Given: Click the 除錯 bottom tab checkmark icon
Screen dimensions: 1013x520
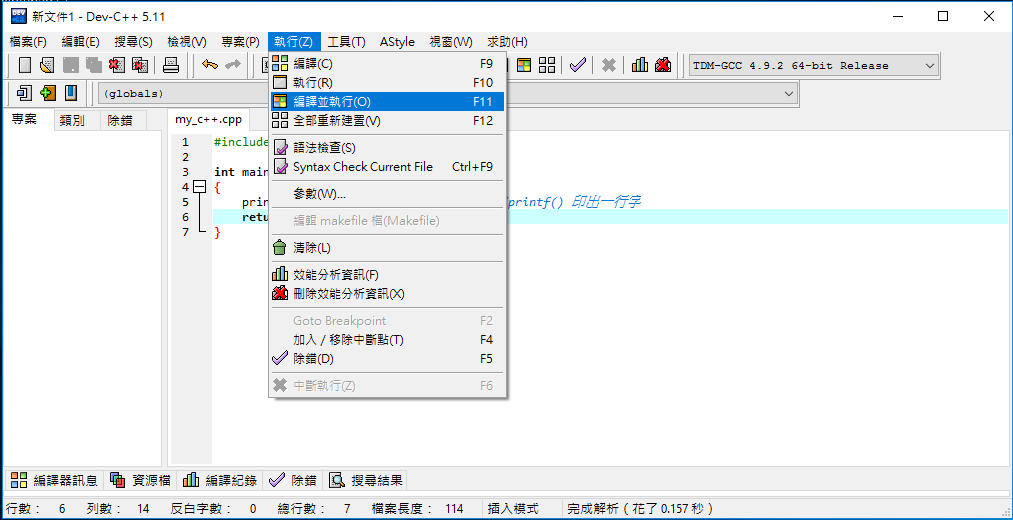Looking at the screenshot, I should click(277, 480).
